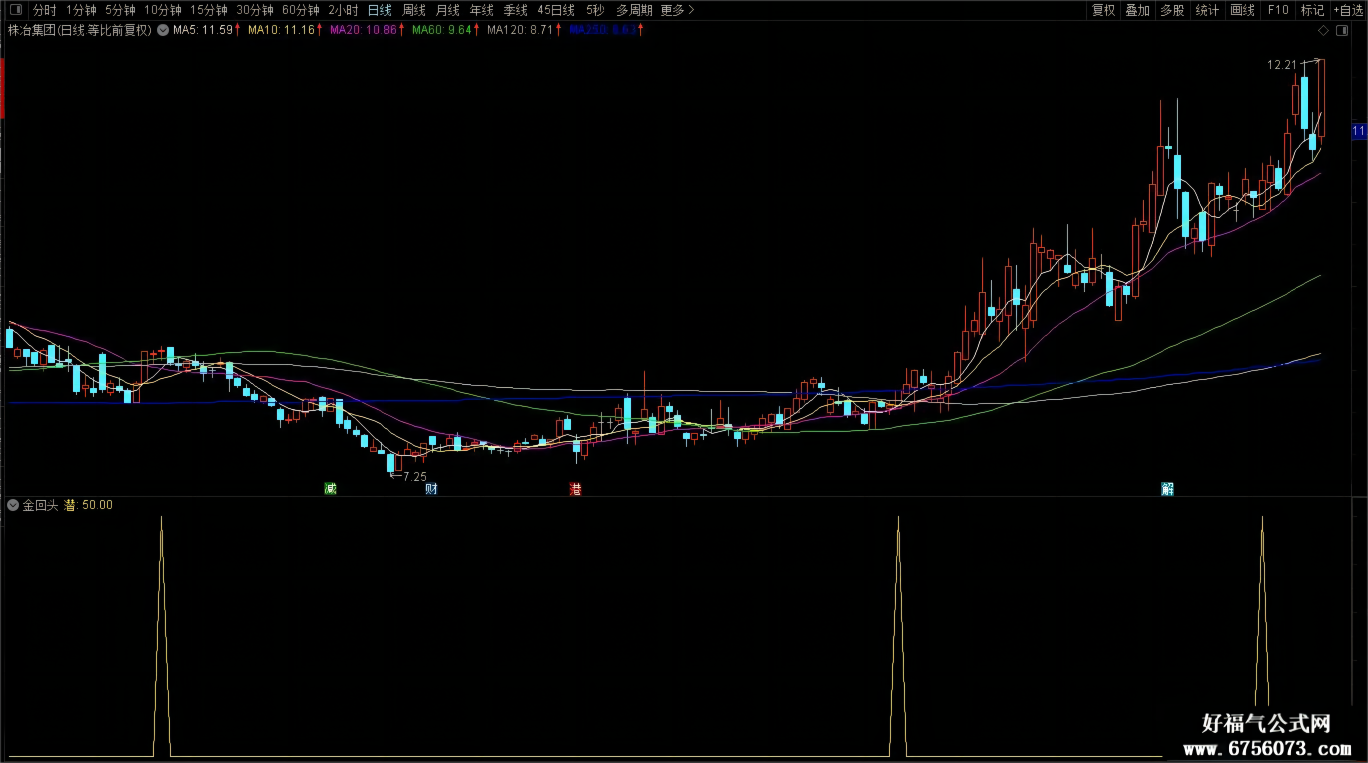The width and height of the screenshot is (1368, 763).
Task: Open the F10 company info
Action: 1278,10
